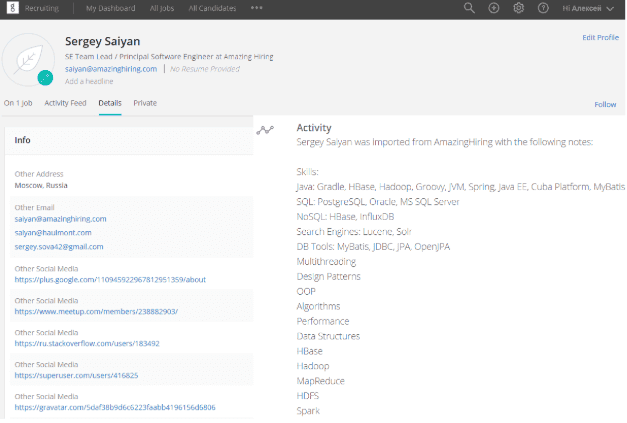Go to All Candidates page

tap(213, 8)
